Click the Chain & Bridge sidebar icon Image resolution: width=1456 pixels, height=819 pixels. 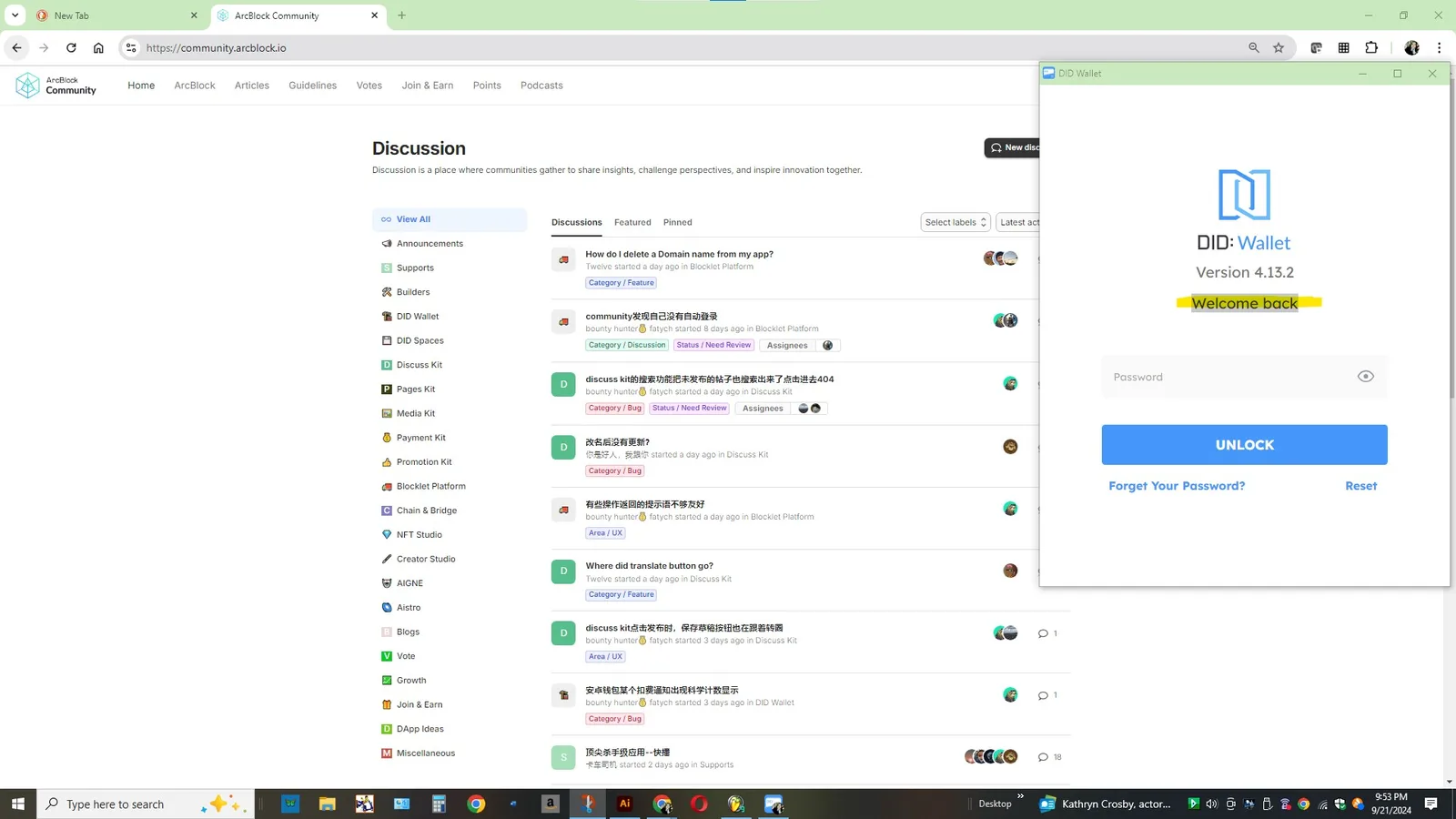coord(387,511)
